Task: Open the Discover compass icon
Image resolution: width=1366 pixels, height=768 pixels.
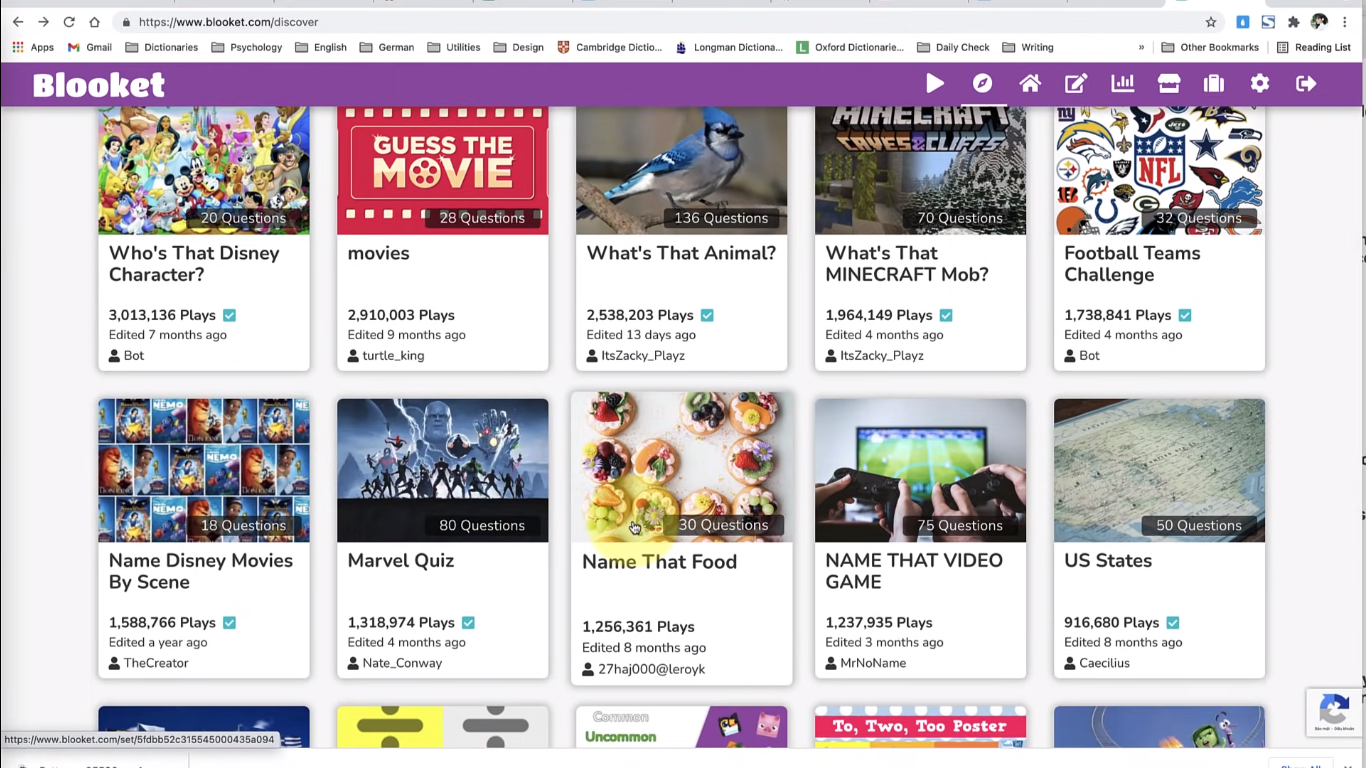Action: [x=983, y=84]
